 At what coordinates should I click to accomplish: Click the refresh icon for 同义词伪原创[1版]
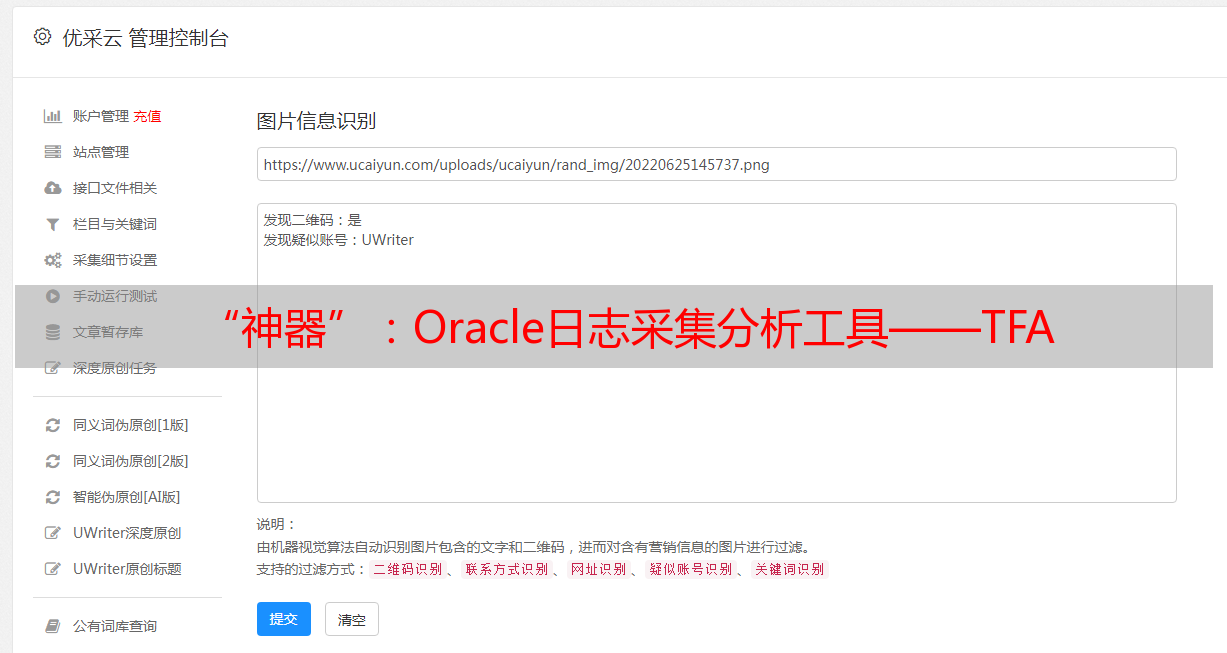[53, 425]
